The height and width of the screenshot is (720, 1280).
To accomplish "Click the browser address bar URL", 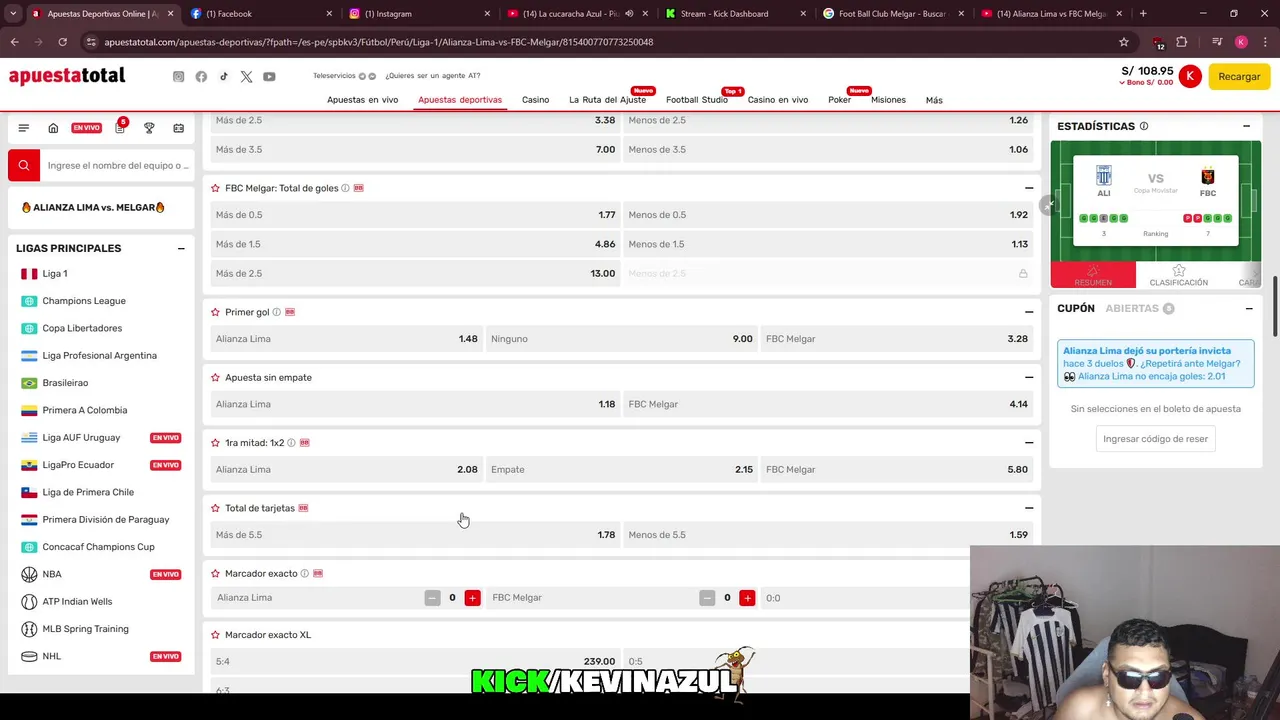I will (x=378, y=42).
